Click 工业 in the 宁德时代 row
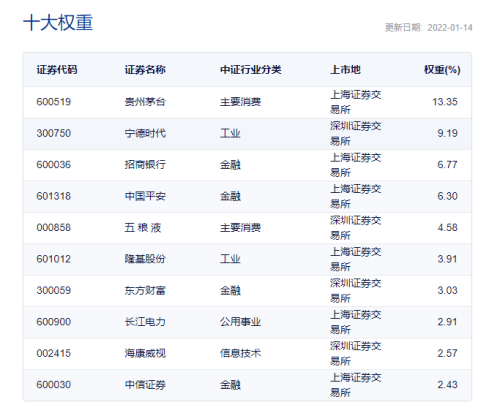The width and height of the screenshot is (500, 413). (230, 133)
